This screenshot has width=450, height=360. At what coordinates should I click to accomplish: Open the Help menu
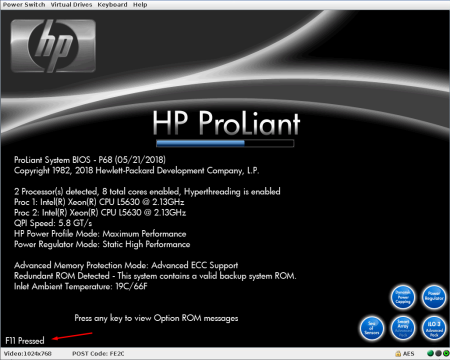140,5
